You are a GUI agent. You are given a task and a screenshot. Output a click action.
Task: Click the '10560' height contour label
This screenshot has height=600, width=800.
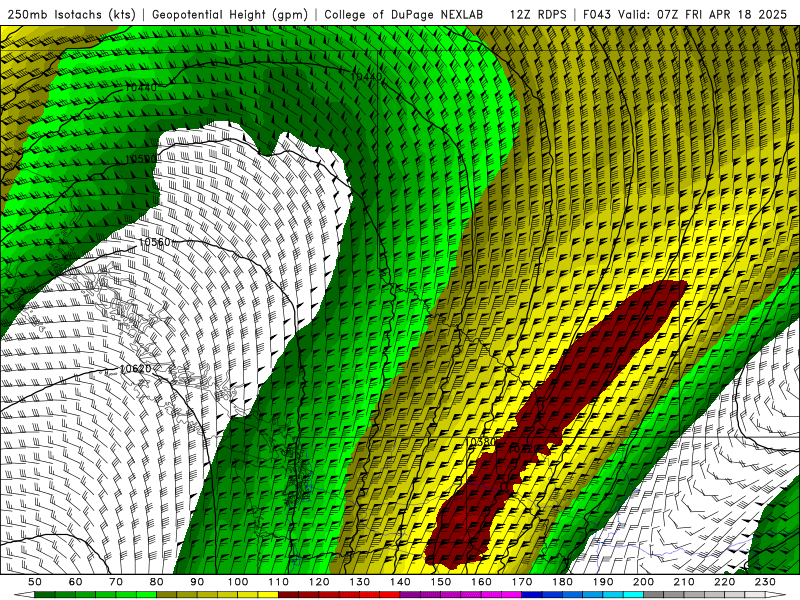click(x=155, y=242)
